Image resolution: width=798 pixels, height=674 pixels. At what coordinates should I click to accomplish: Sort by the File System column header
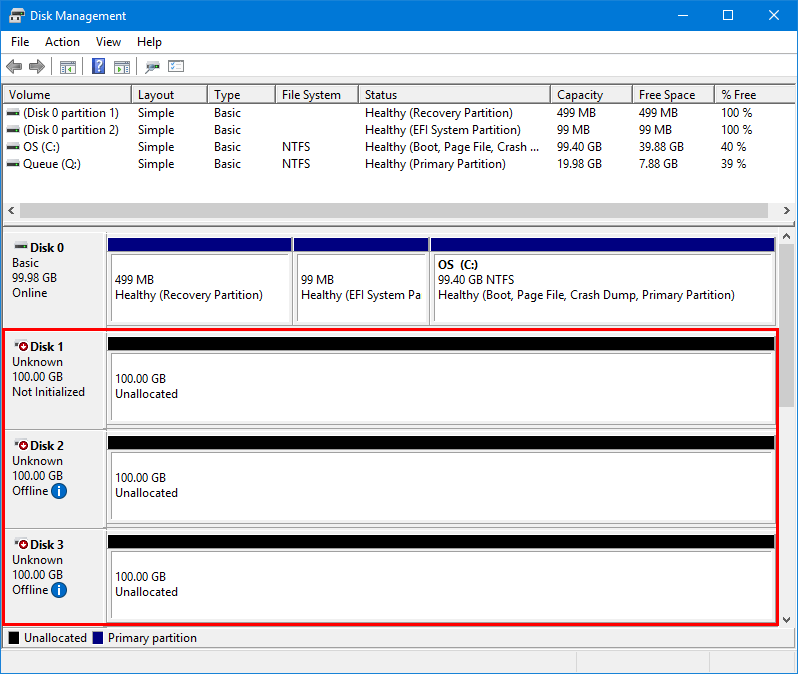point(314,95)
